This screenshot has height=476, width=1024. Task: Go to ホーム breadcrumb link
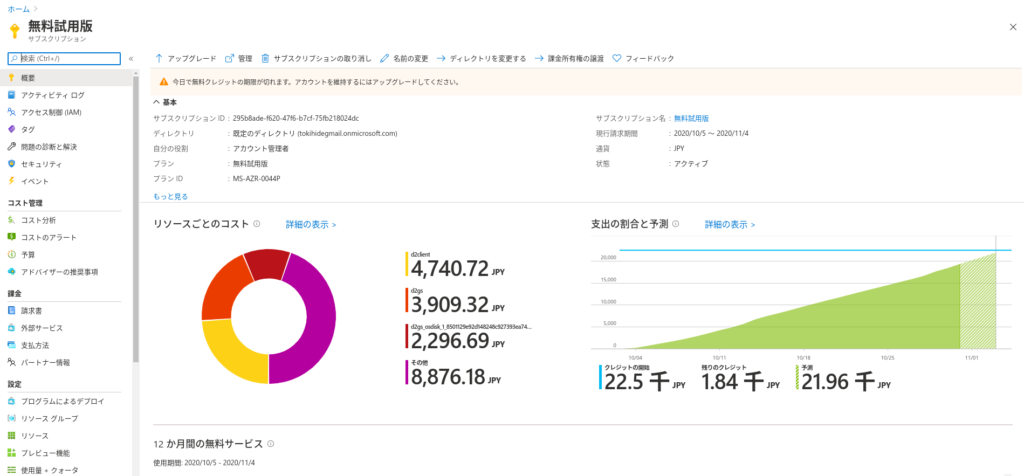click(18, 8)
